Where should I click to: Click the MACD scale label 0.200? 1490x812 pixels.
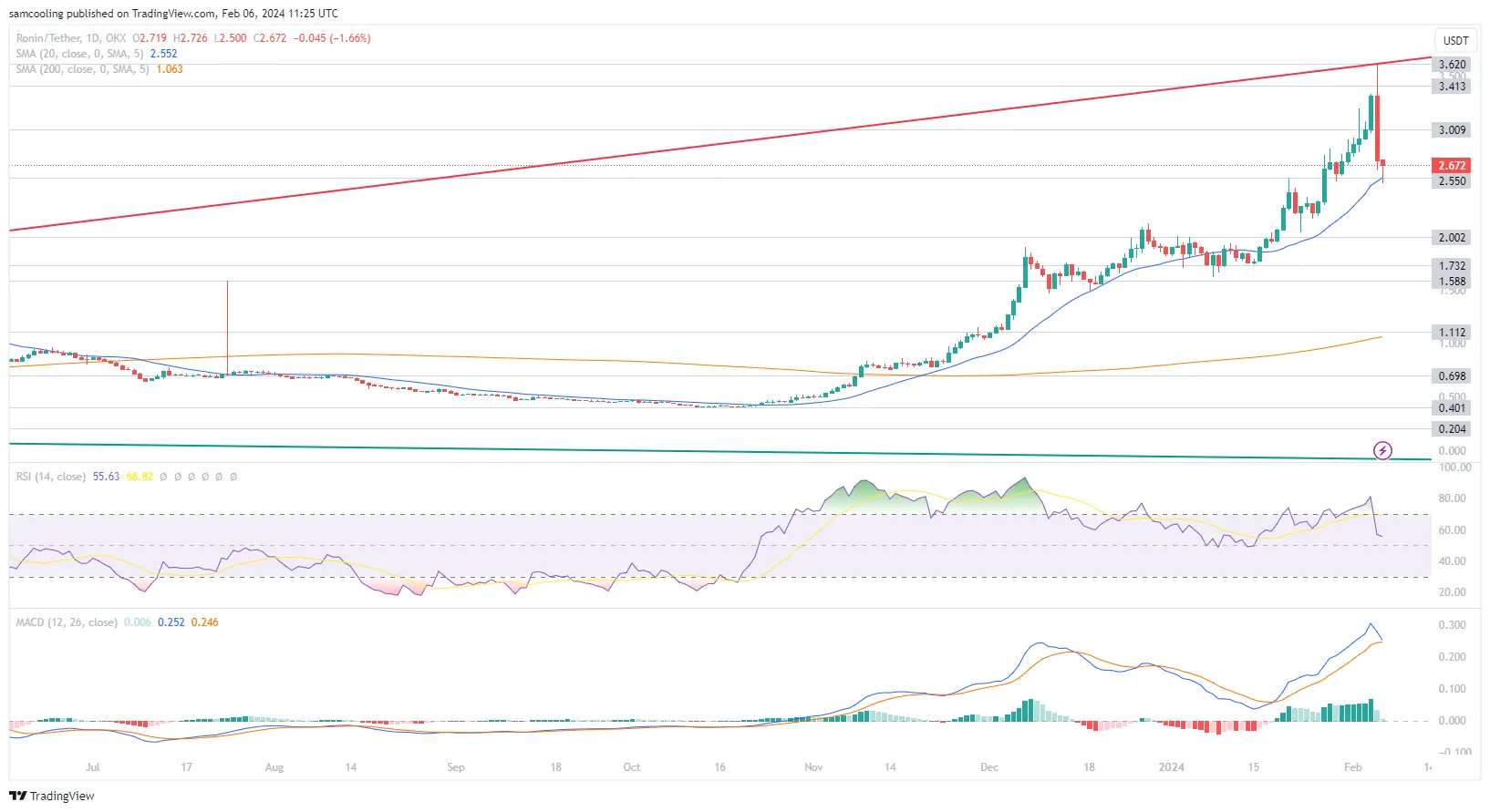point(1452,657)
